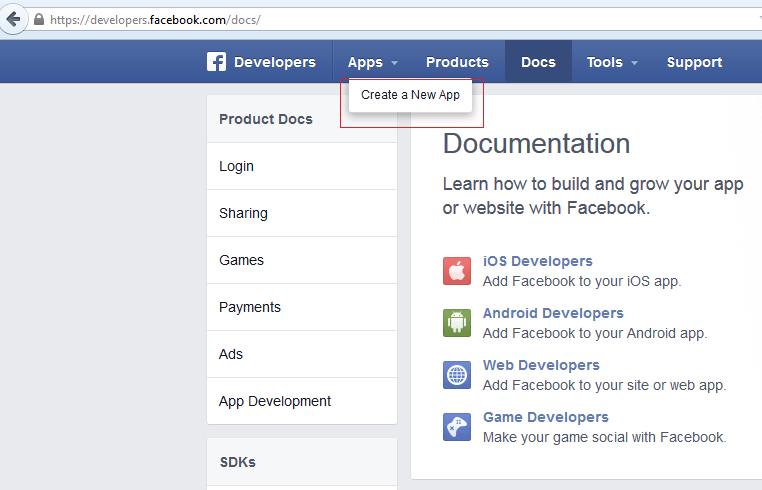Click the red iOS apple icon
The width and height of the screenshot is (762, 490).
[457, 271]
